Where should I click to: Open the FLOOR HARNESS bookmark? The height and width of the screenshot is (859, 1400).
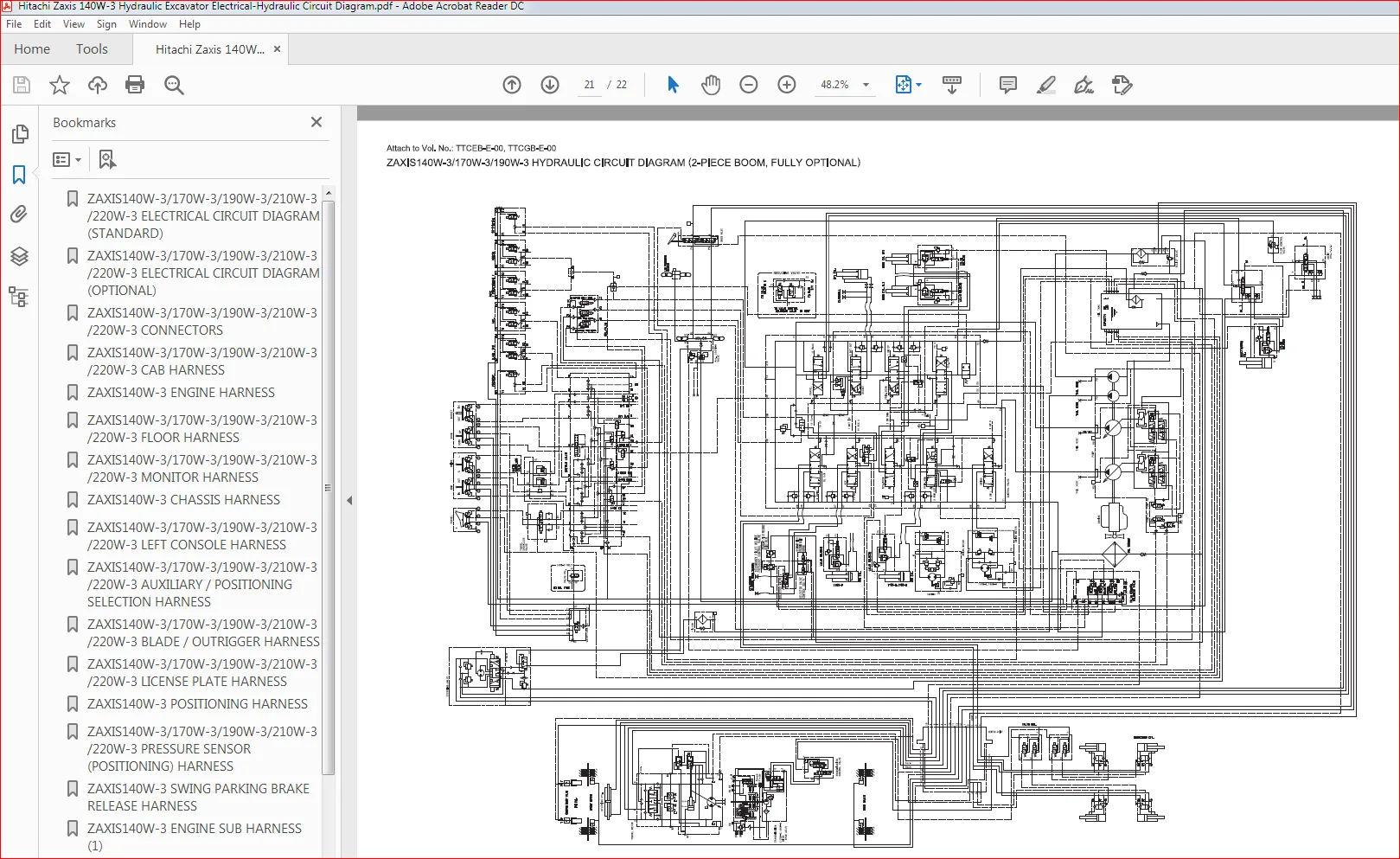click(x=202, y=428)
